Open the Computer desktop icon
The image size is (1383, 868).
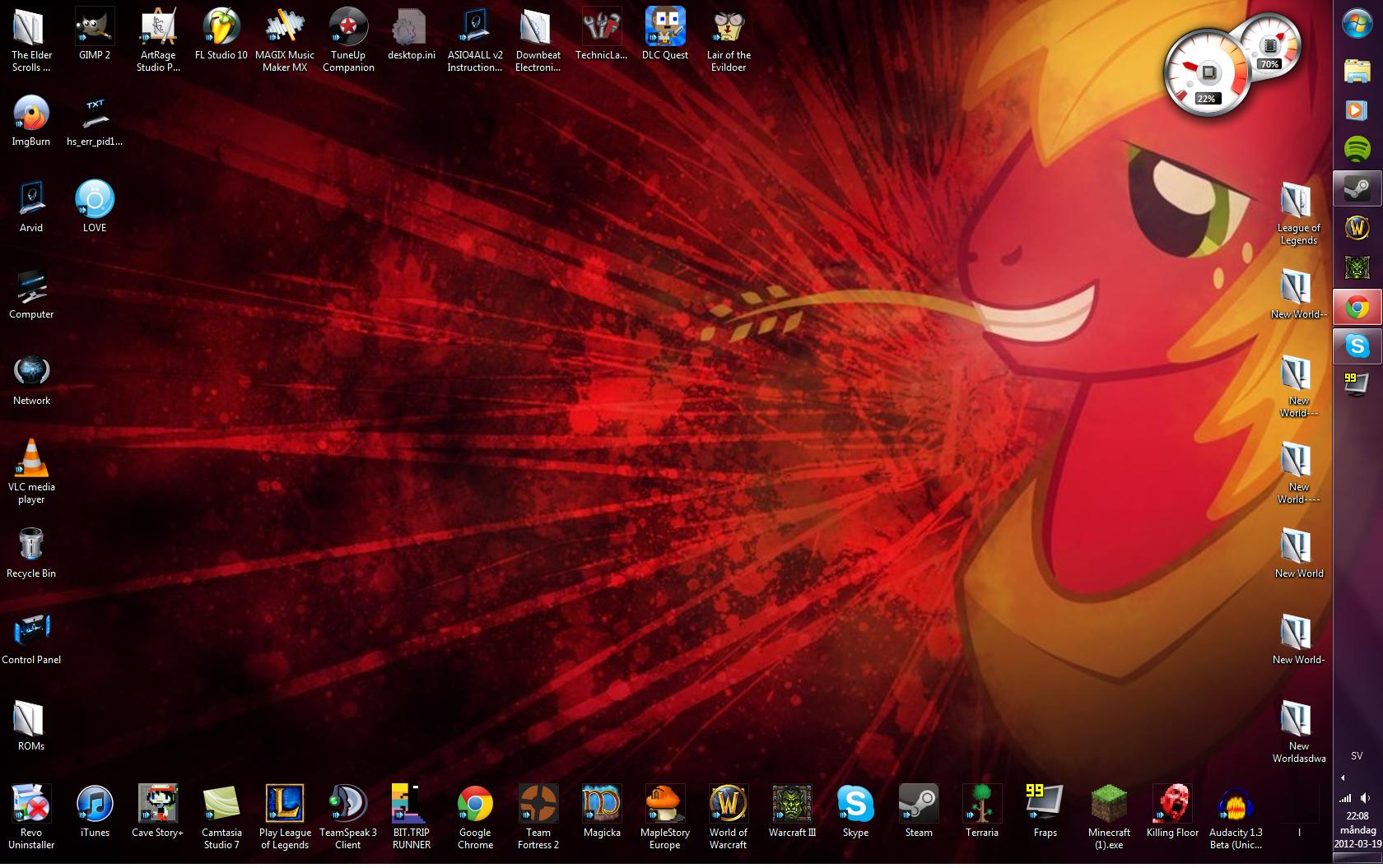coord(31,295)
